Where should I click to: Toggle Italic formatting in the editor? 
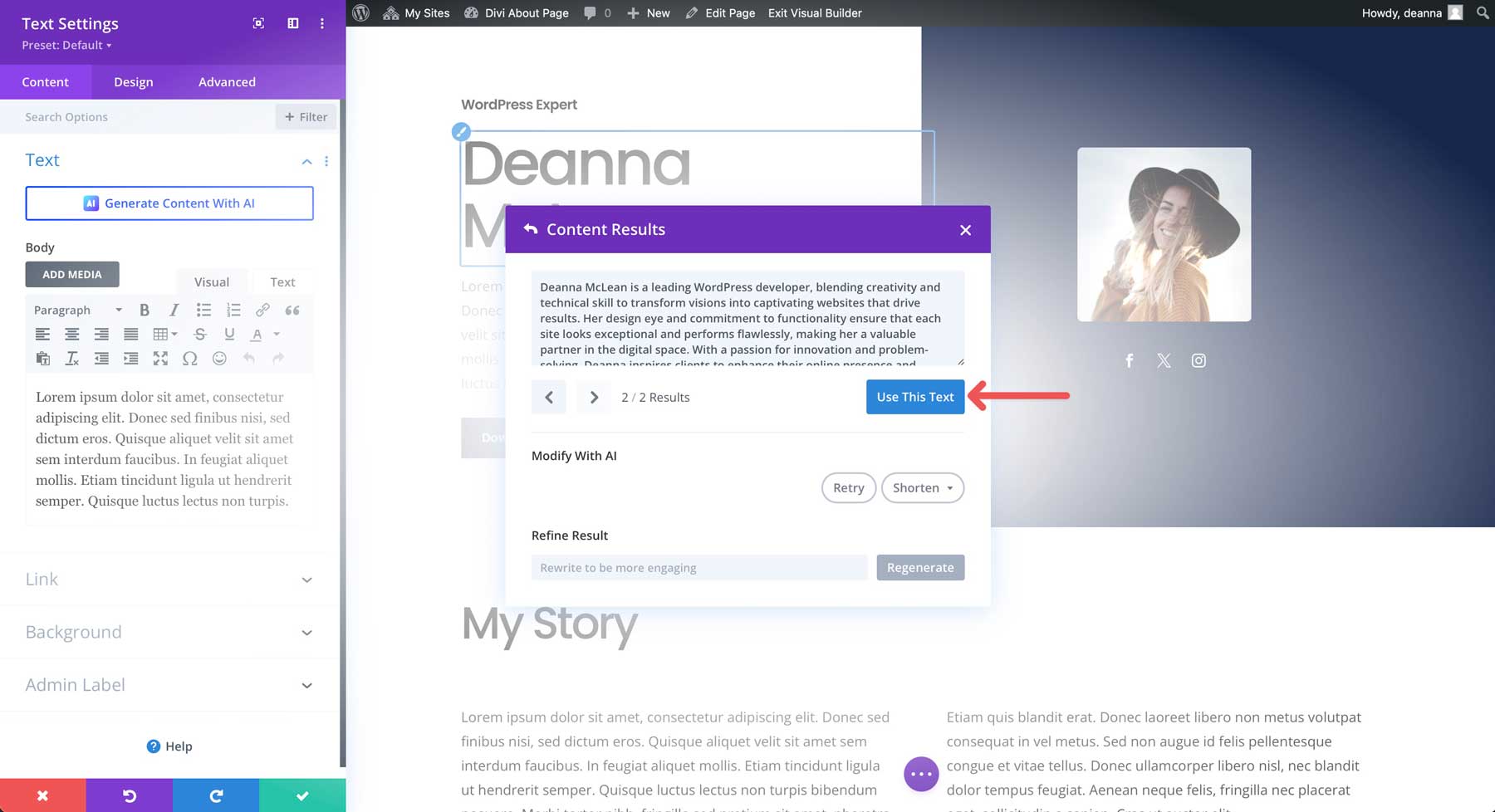174,310
